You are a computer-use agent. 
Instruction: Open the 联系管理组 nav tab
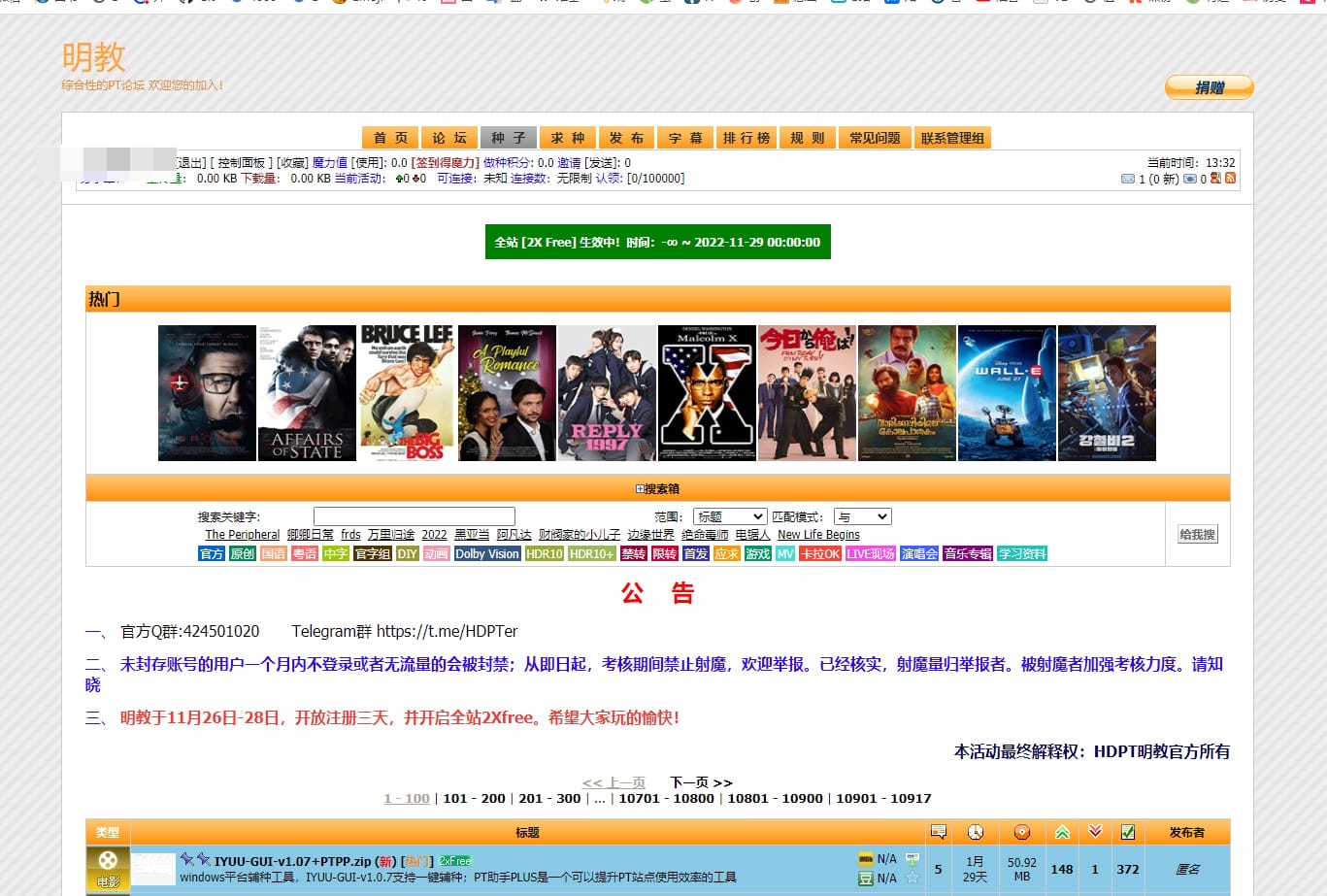(x=952, y=138)
